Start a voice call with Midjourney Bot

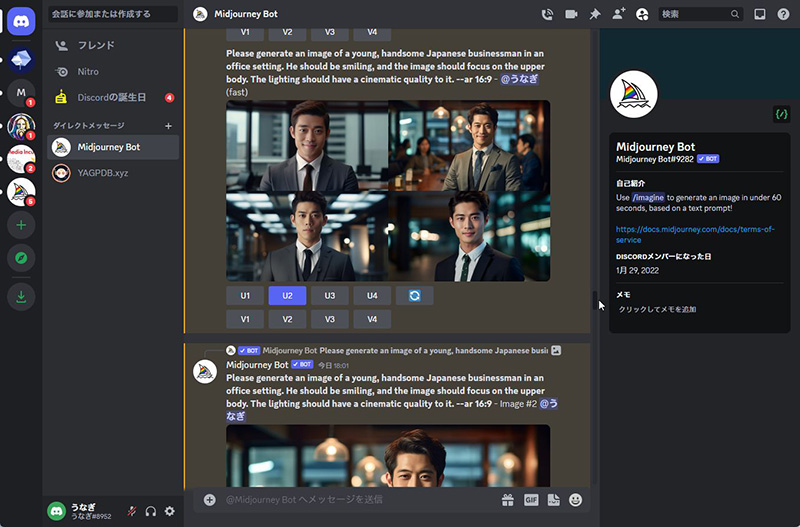547,14
